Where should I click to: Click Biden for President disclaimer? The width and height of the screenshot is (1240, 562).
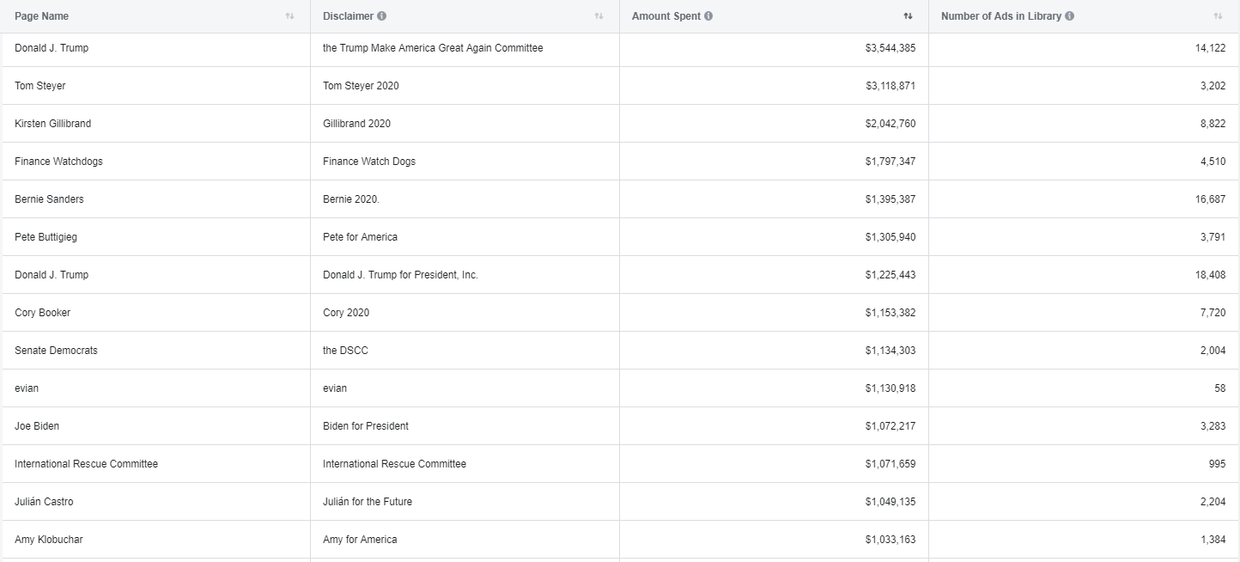tap(366, 426)
